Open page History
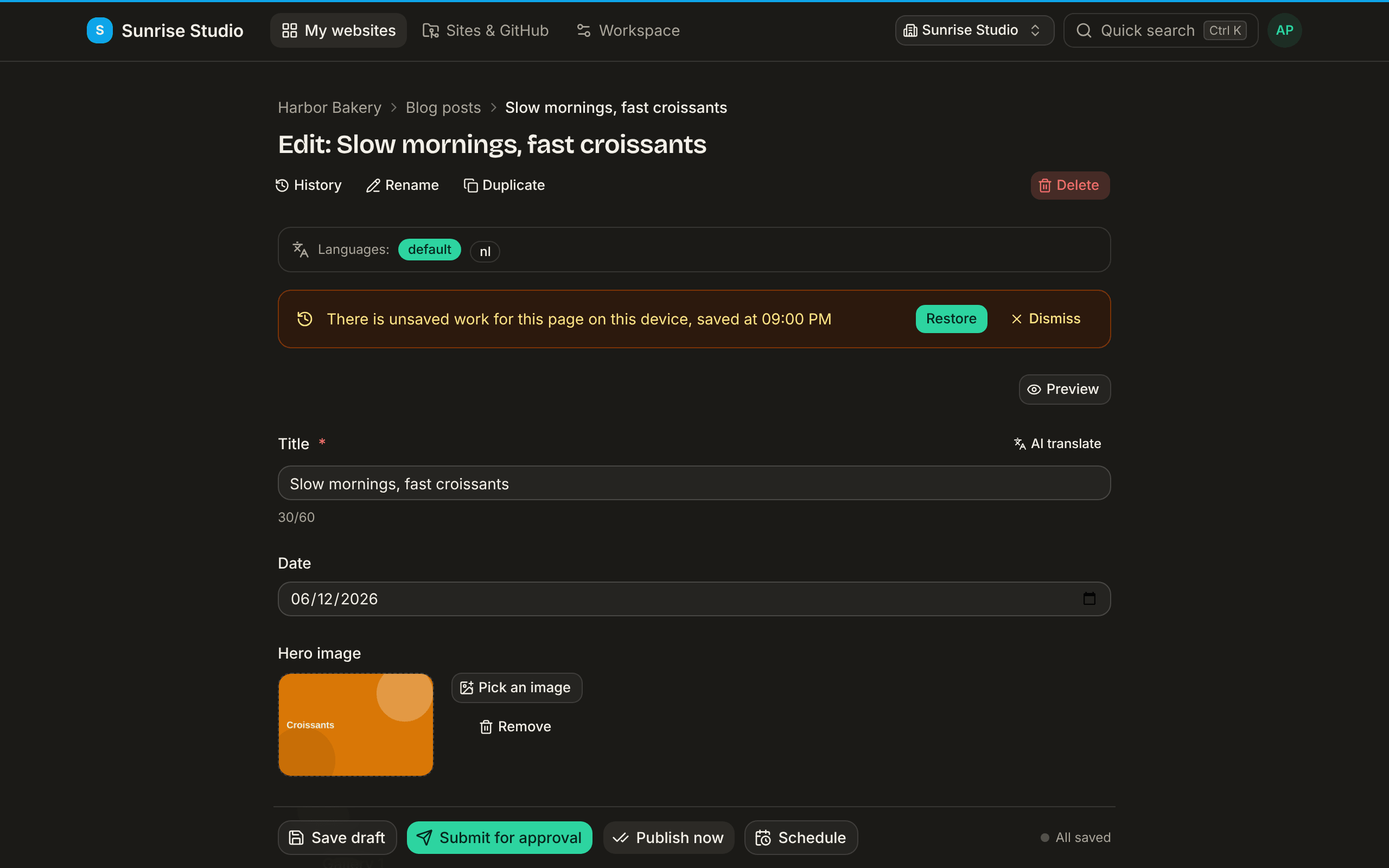The image size is (1389, 868). click(x=309, y=186)
